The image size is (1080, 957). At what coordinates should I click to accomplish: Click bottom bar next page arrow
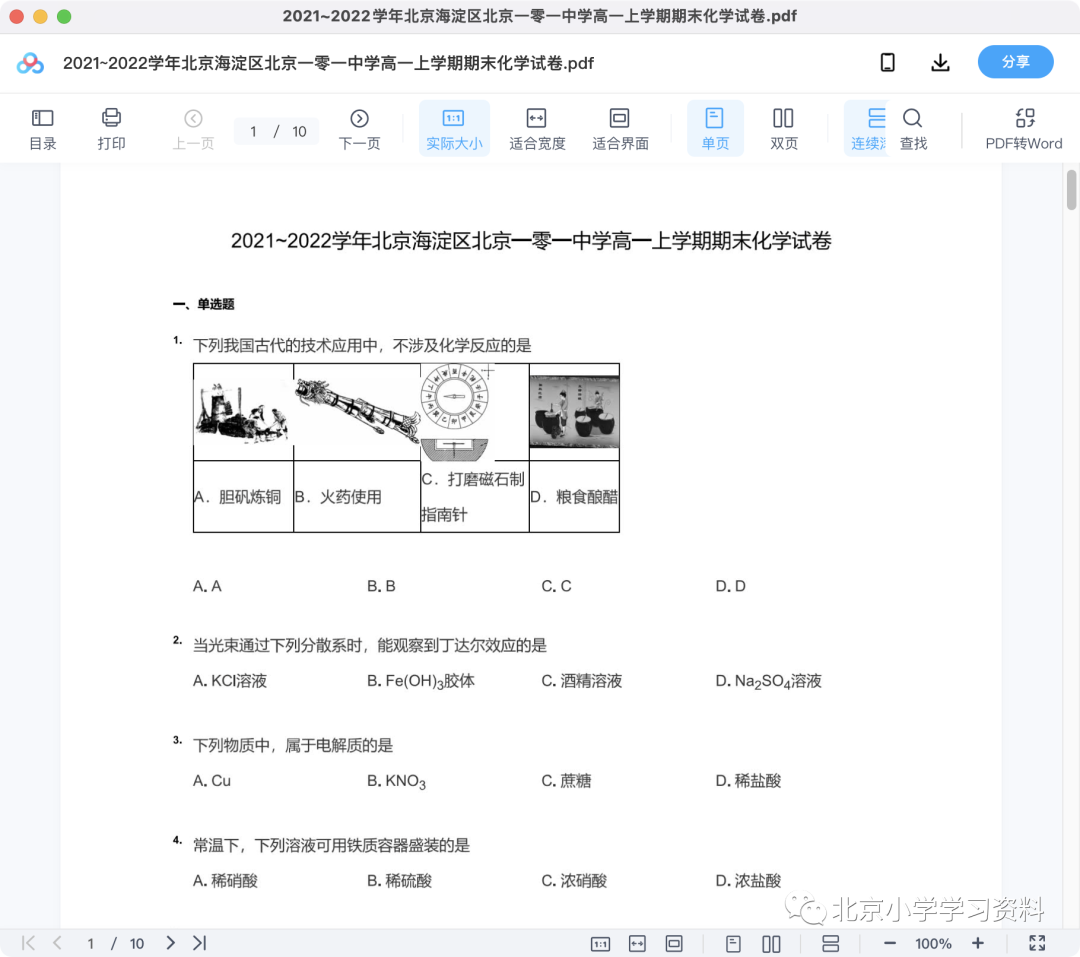[x=171, y=943]
